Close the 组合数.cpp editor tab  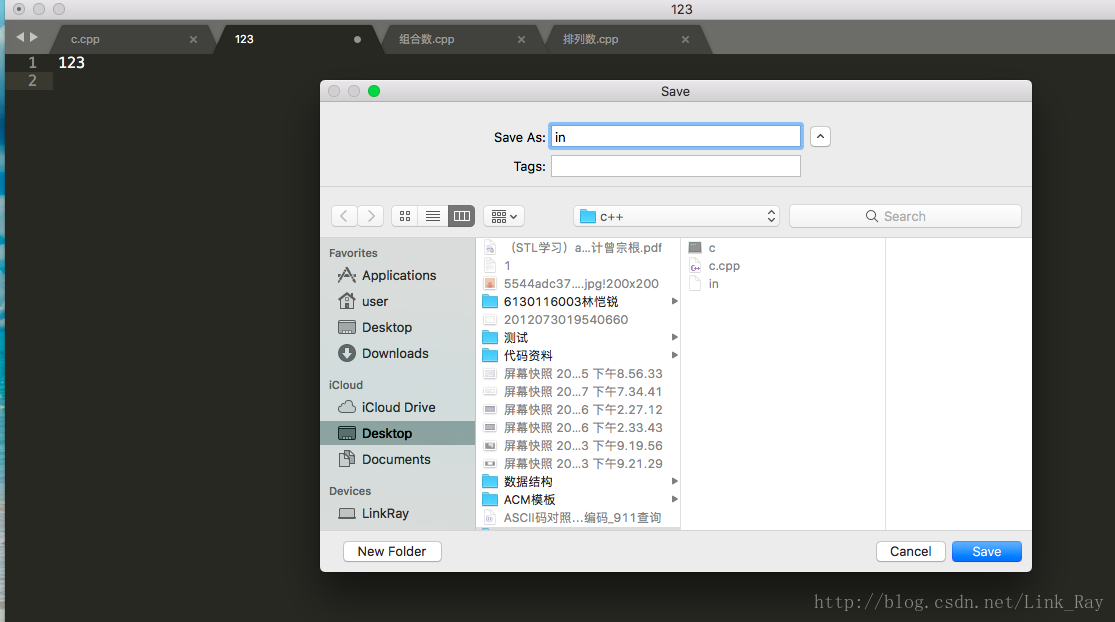point(521,39)
